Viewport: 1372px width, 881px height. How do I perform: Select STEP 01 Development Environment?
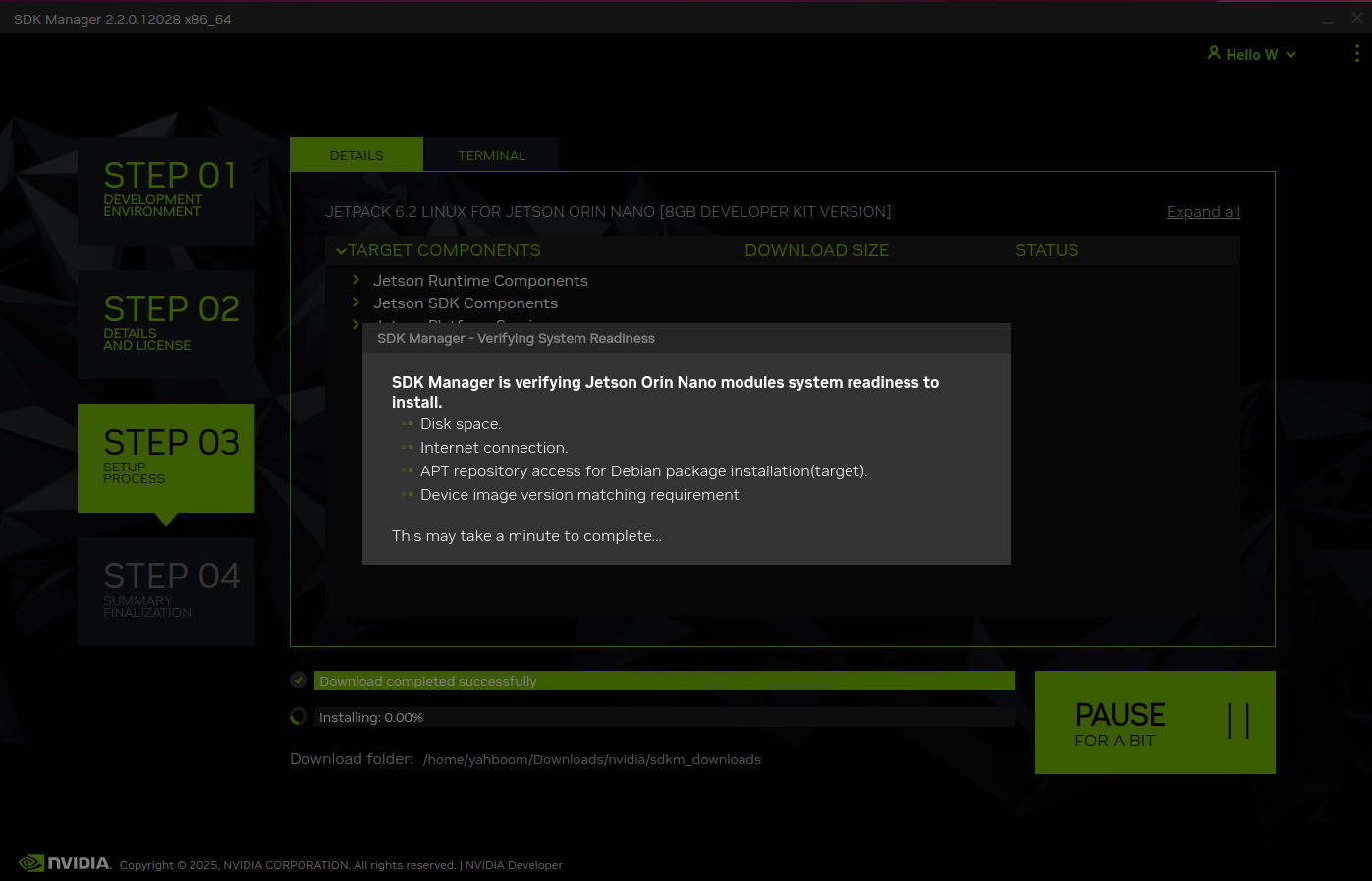click(165, 191)
